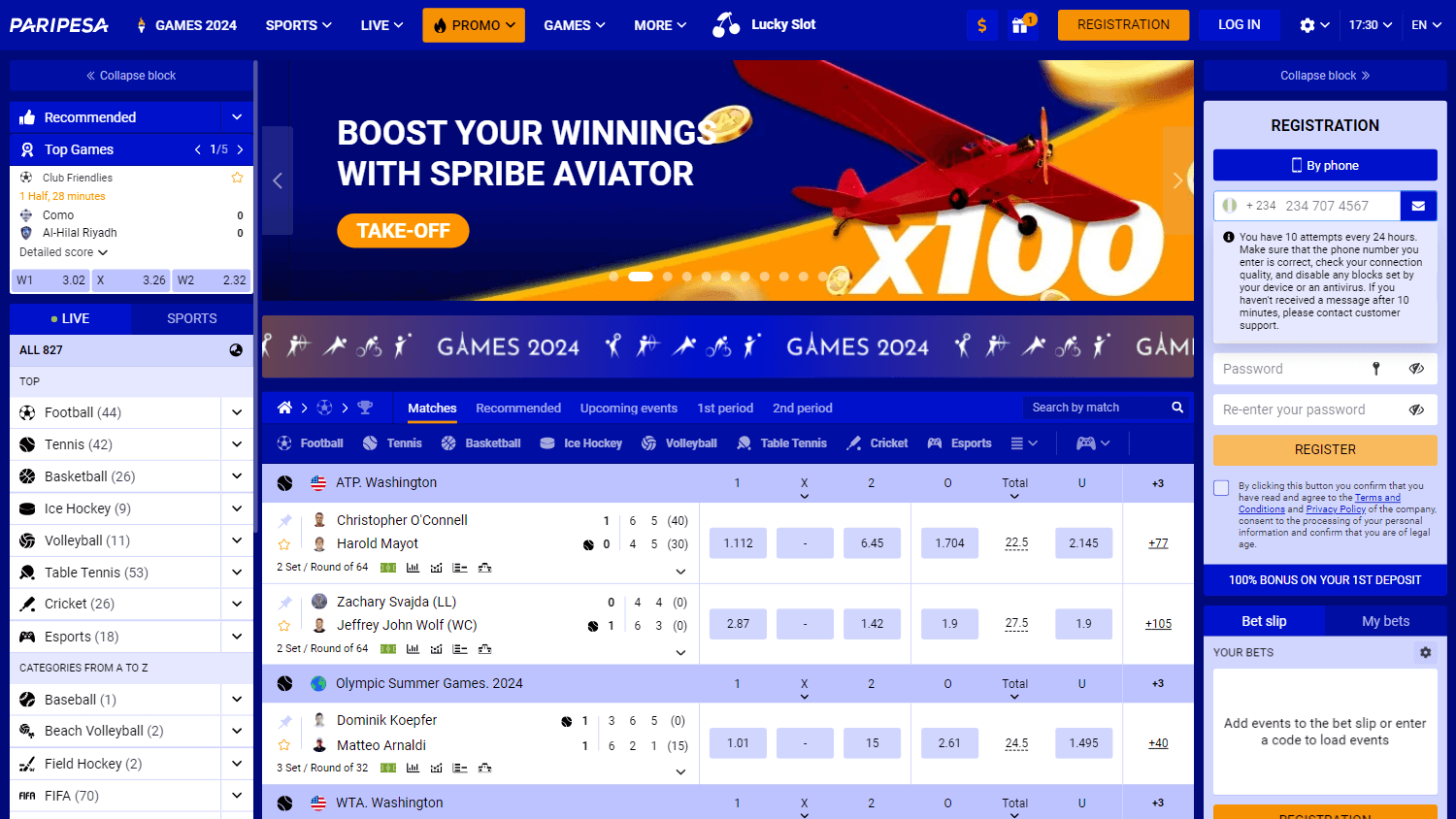Viewport: 1456px width, 819px height.
Task: Open the SPORTS menu
Action: pyautogui.click(x=299, y=25)
